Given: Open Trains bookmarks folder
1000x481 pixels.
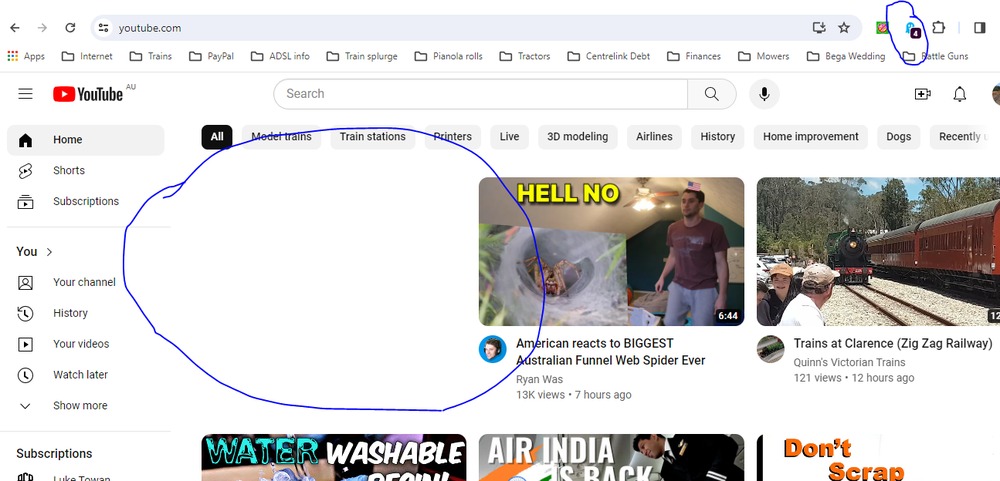Looking at the screenshot, I should click(x=151, y=56).
